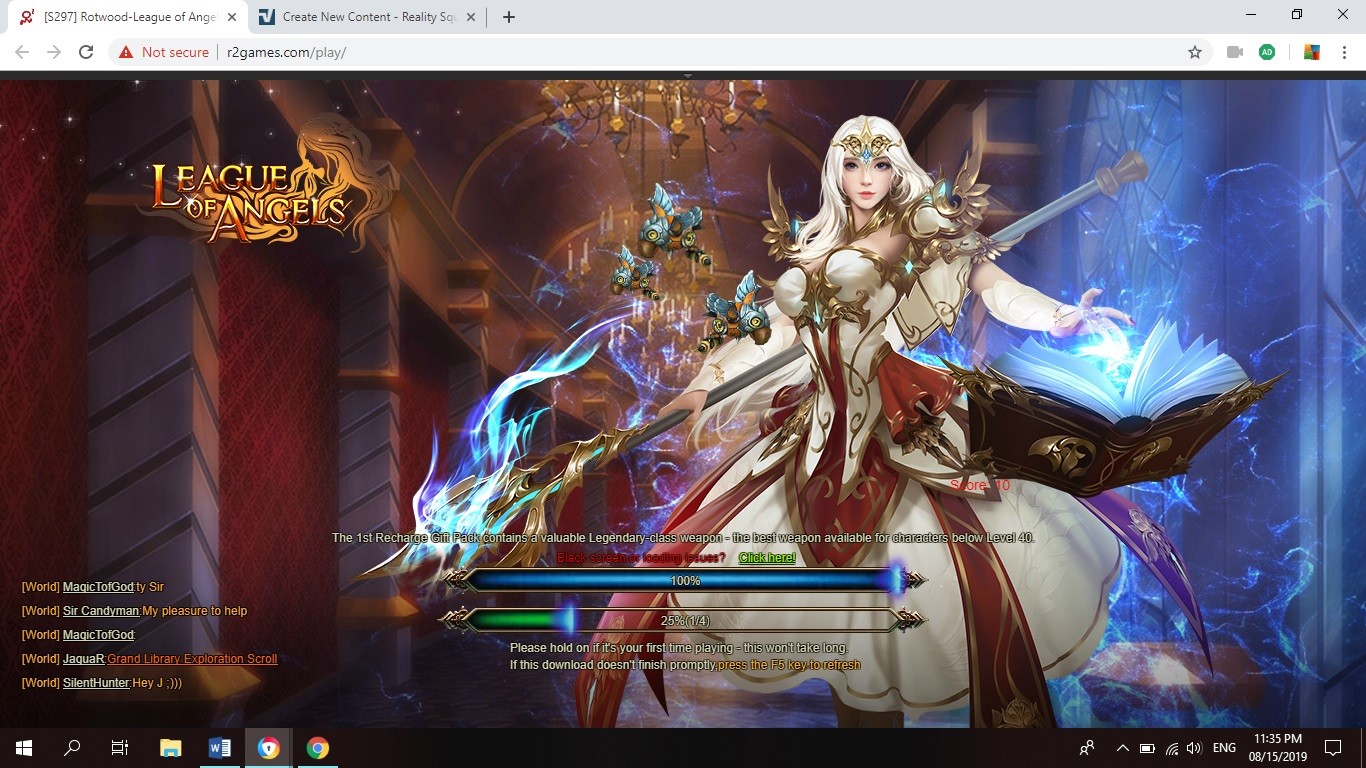The height and width of the screenshot is (768, 1366).
Task: Open the Windows Start menu
Action: tap(24, 748)
